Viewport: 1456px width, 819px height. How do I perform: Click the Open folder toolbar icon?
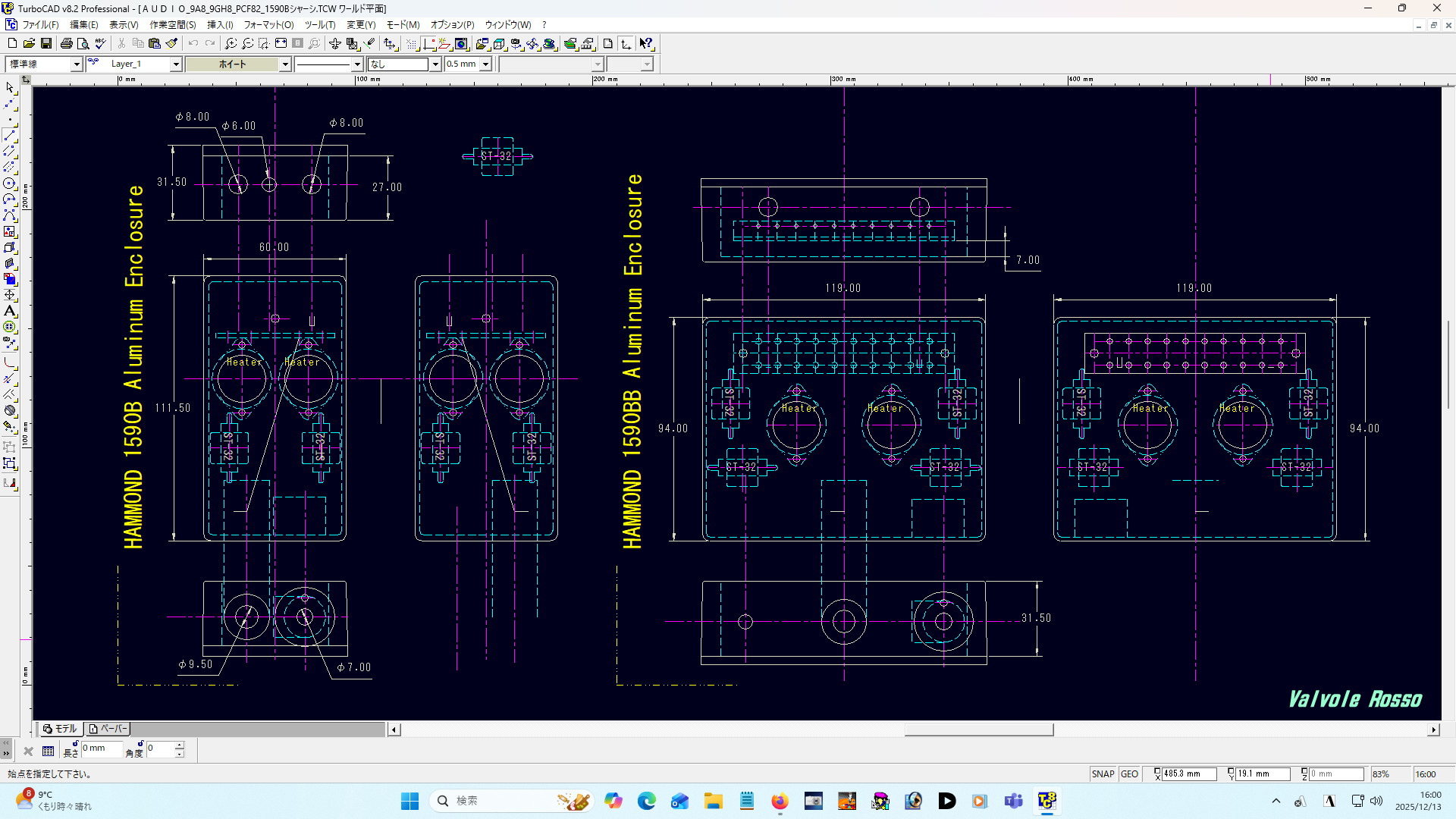point(29,44)
